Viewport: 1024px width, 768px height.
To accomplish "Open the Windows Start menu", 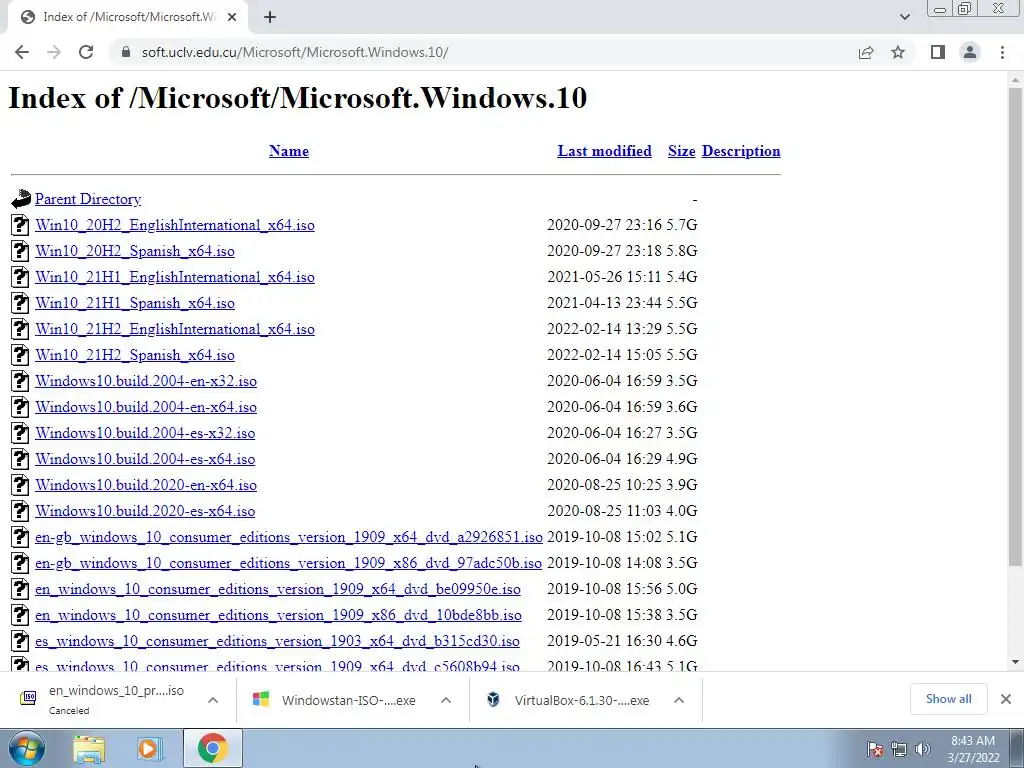I will [x=26, y=748].
